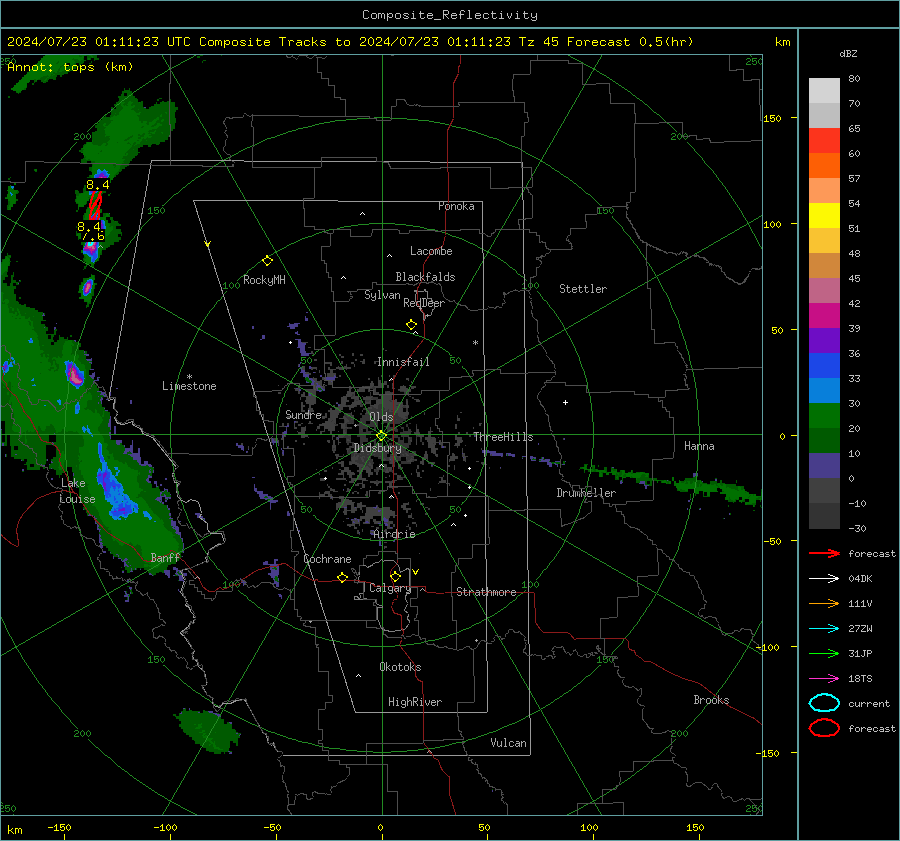Pick the magenta 42-39 dBZ swatch
The width and height of the screenshot is (900, 841).
[x=824, y=316]
